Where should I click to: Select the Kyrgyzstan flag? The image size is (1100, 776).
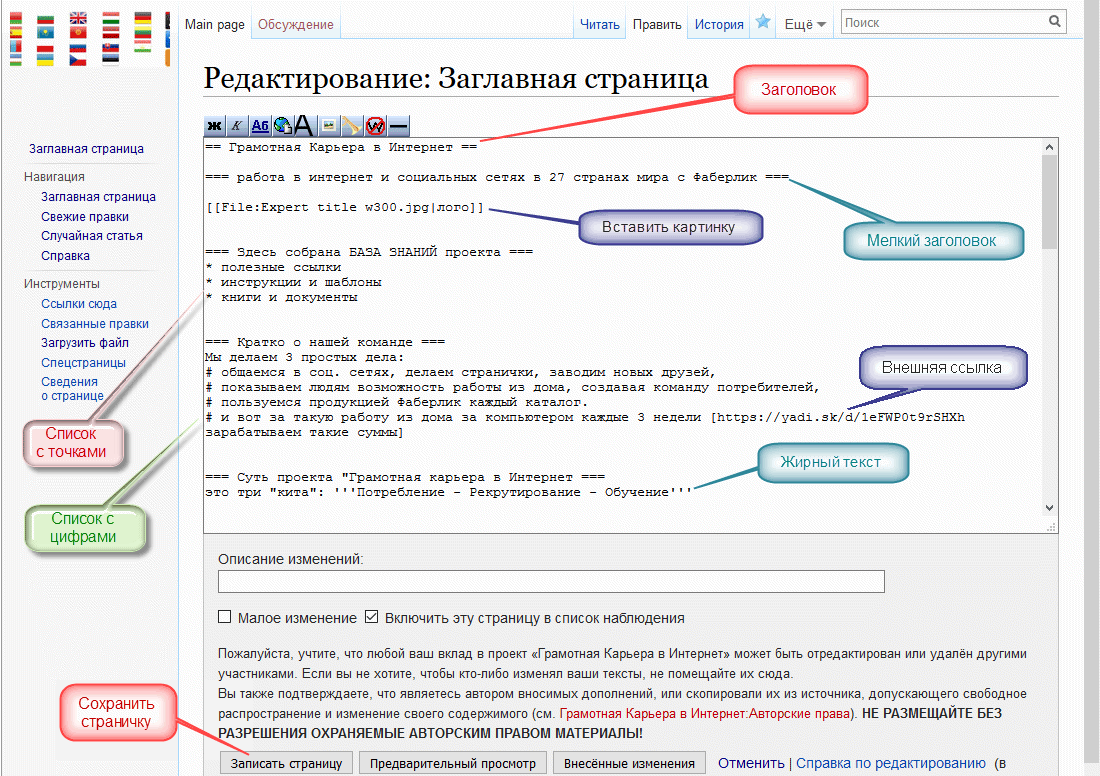(x=79, y=32)
